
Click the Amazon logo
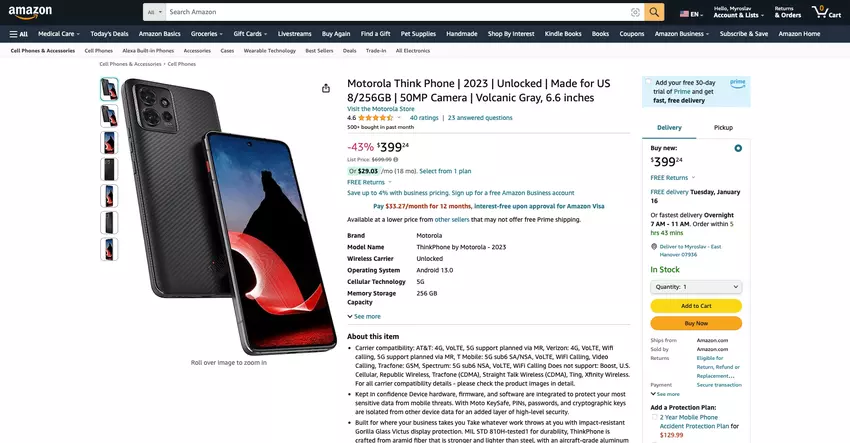coord(30,12)
